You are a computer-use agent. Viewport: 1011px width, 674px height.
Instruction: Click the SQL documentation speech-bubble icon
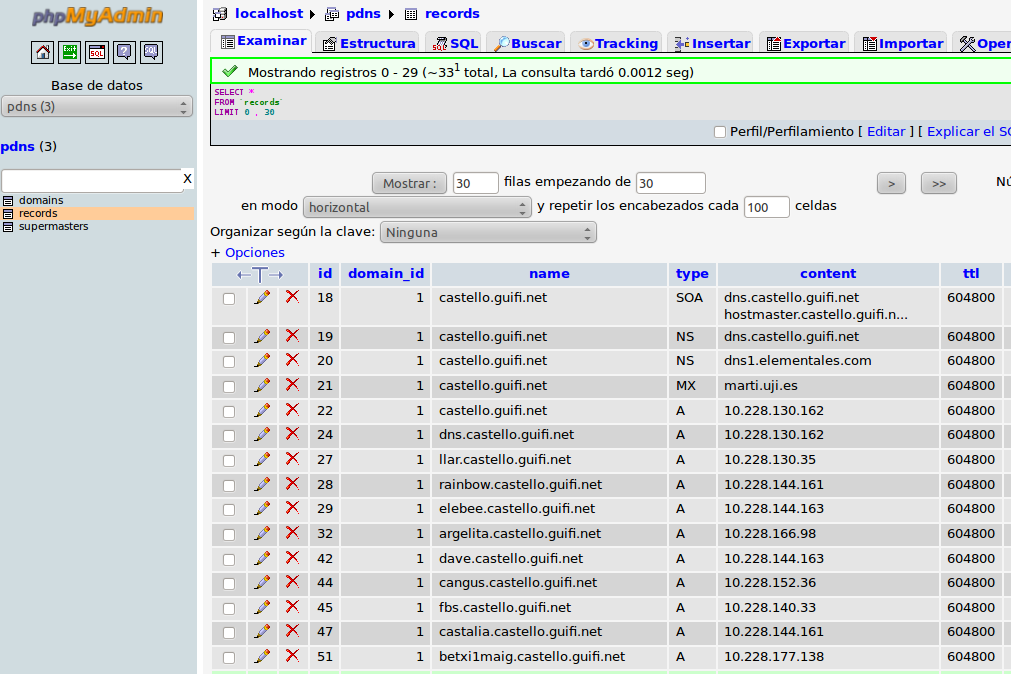pyautogui.click(x=151, y=52)
